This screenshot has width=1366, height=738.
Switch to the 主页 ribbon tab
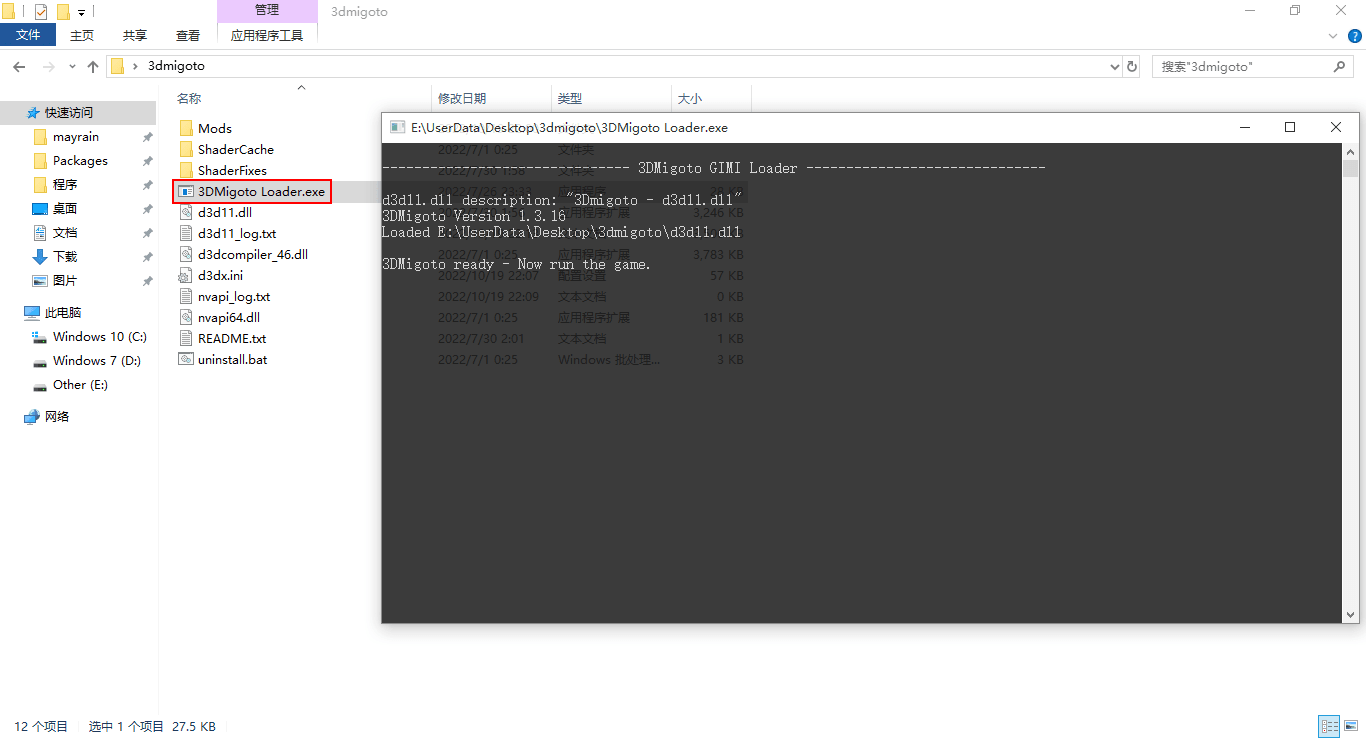tap(82, 35)
